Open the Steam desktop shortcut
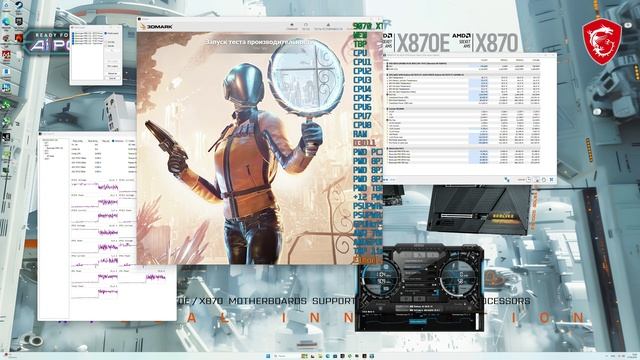This screenshot has height=360, width=640. [x=19, y=5]
